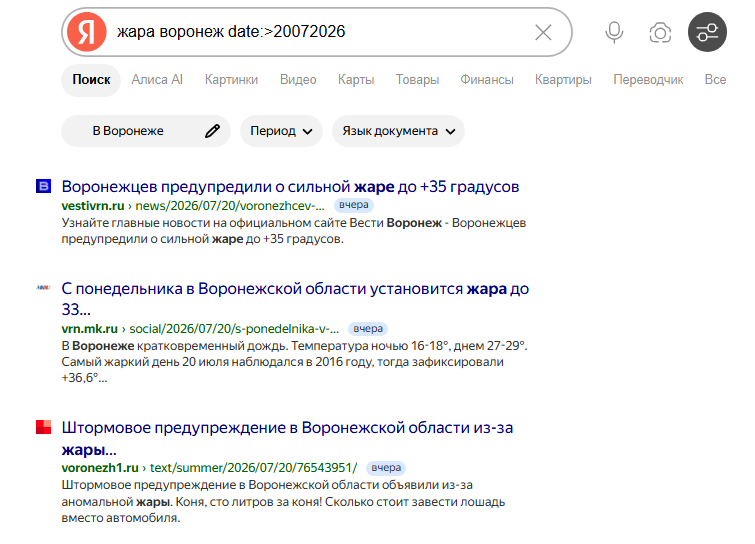Screen dimensions: 755x544
Task: Go to the Карты tab
Action: [x=356, y=80]
